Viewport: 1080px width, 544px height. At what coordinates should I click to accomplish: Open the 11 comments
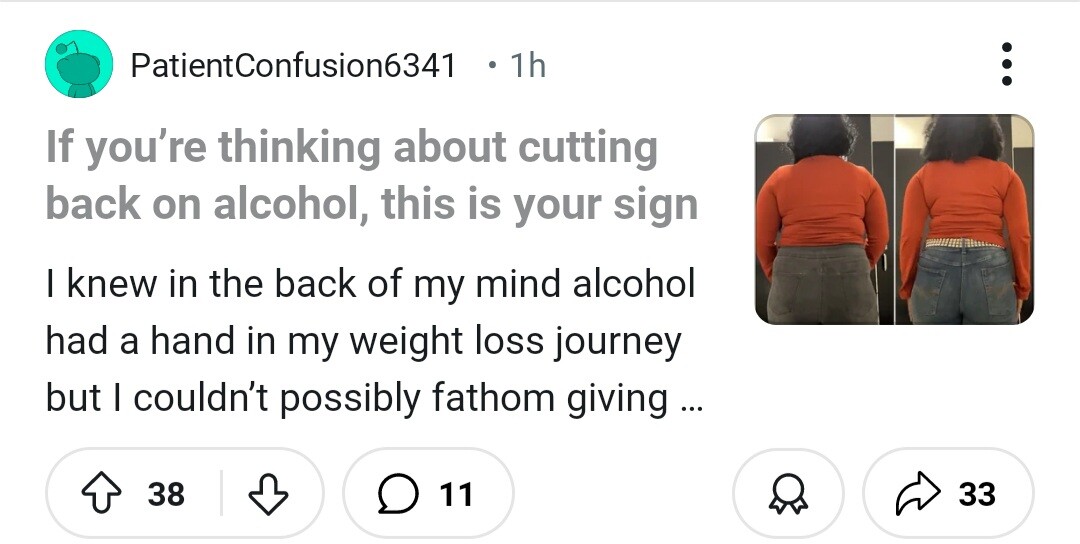point(428,494)
